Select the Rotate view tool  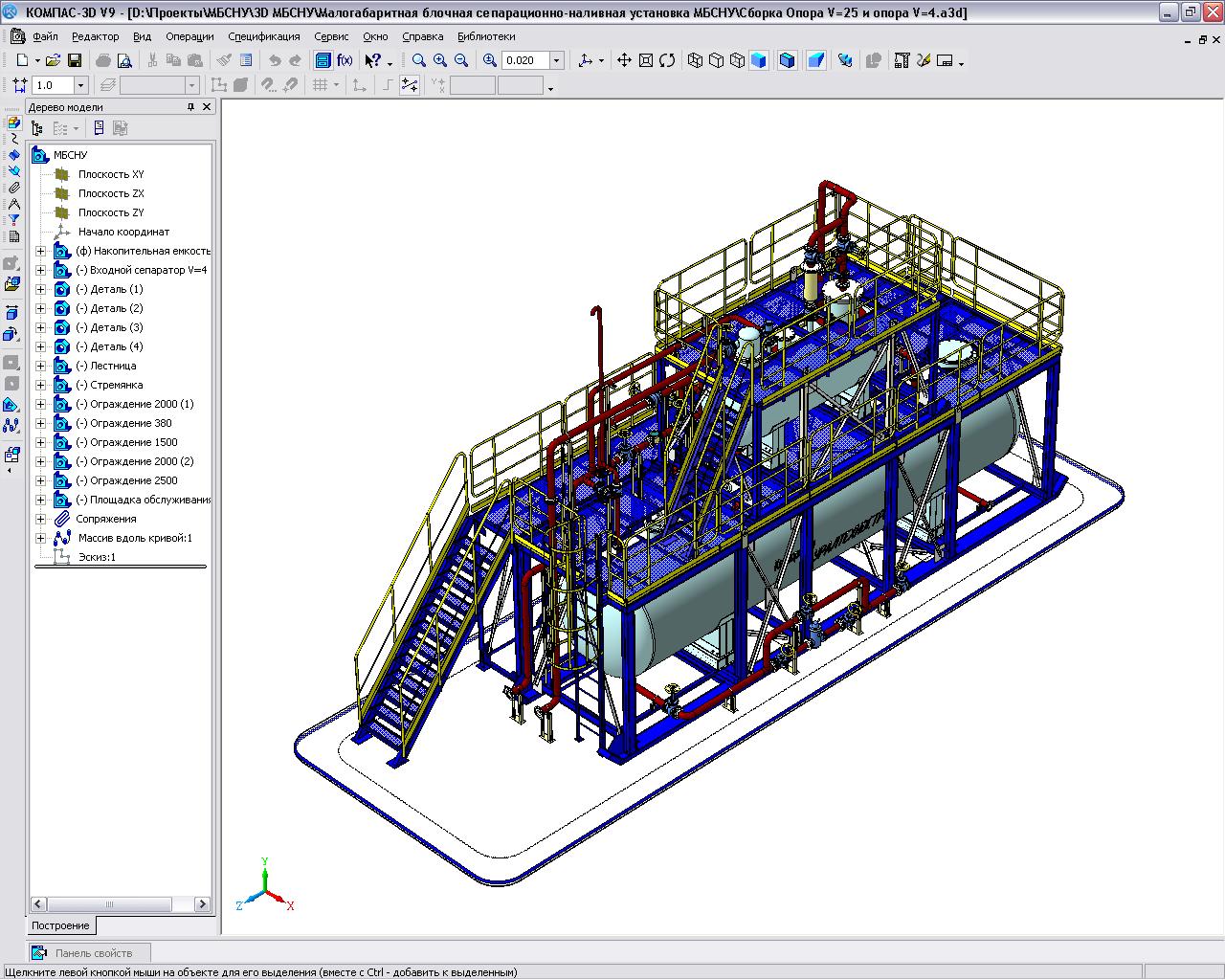(x=667, y=60)
